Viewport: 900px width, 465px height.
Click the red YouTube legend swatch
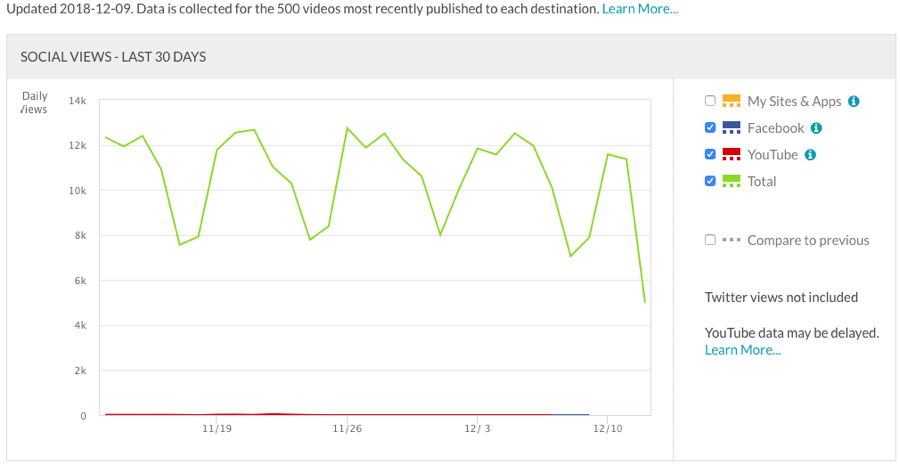pyautogui.click(x=731, y=155)
